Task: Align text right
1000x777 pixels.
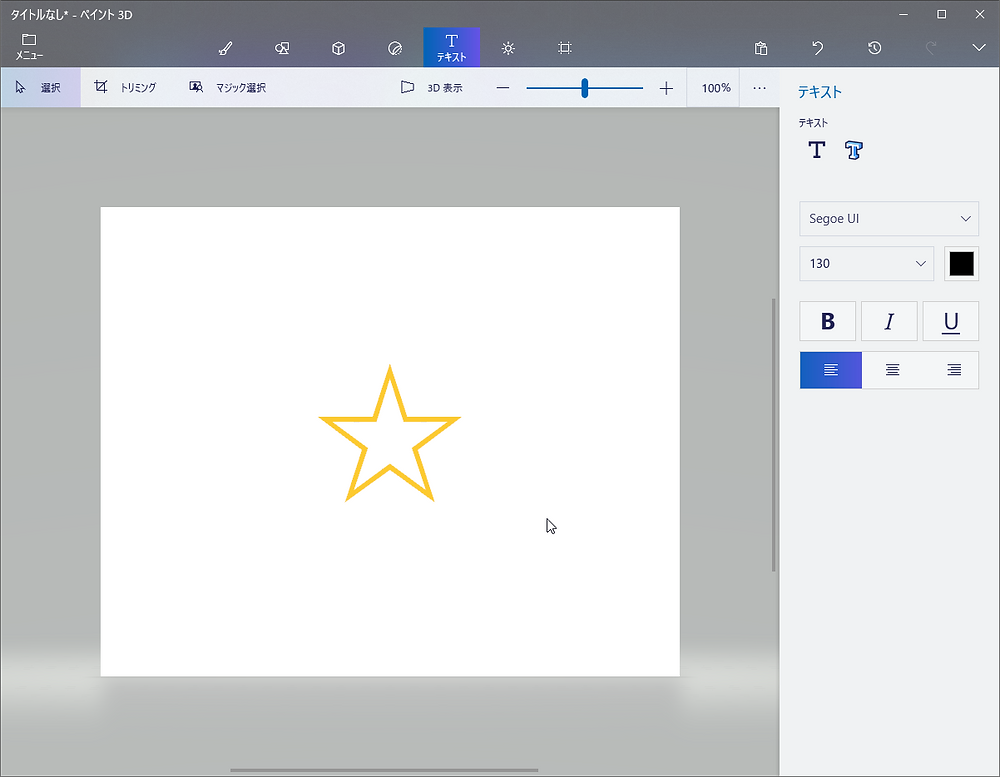Action: click(953, 370)
